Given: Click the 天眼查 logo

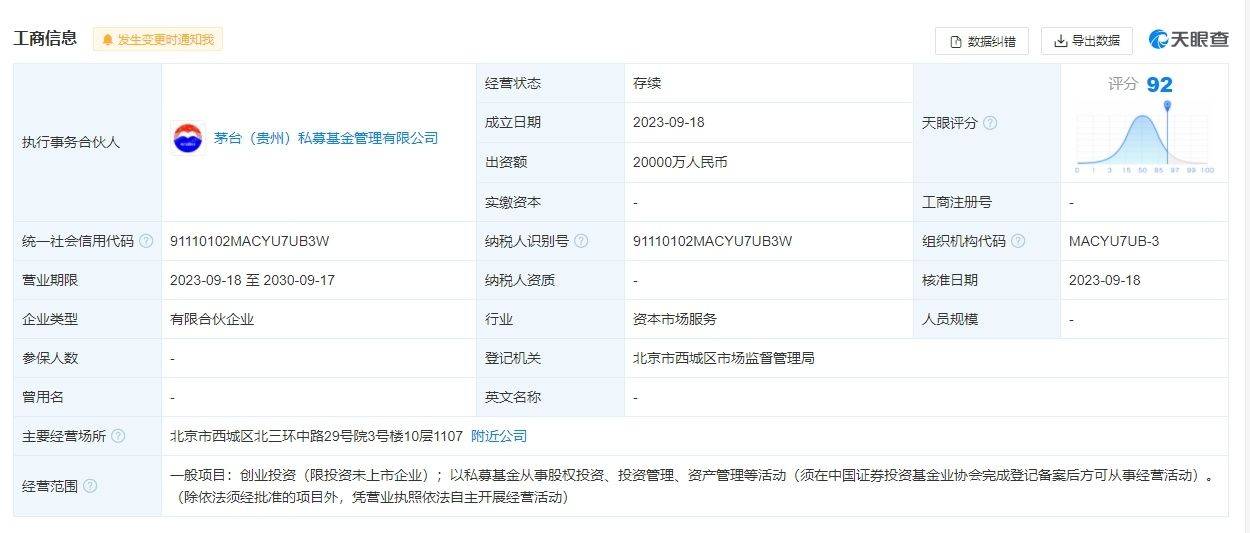Looking at the screenshot, I should coord(1189,40).
